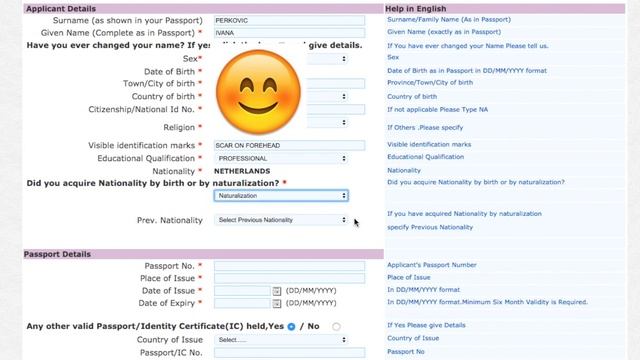Click the 'Educational Qualification' field label
Image resolution: width=640 pixels, height=360 pixels.
[146, 158]
